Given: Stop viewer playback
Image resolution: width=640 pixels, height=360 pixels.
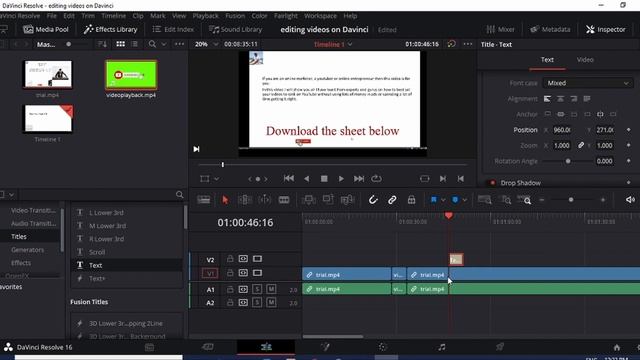Looking at the screenshot, I should pyautogui.click(x=324, y=179).
